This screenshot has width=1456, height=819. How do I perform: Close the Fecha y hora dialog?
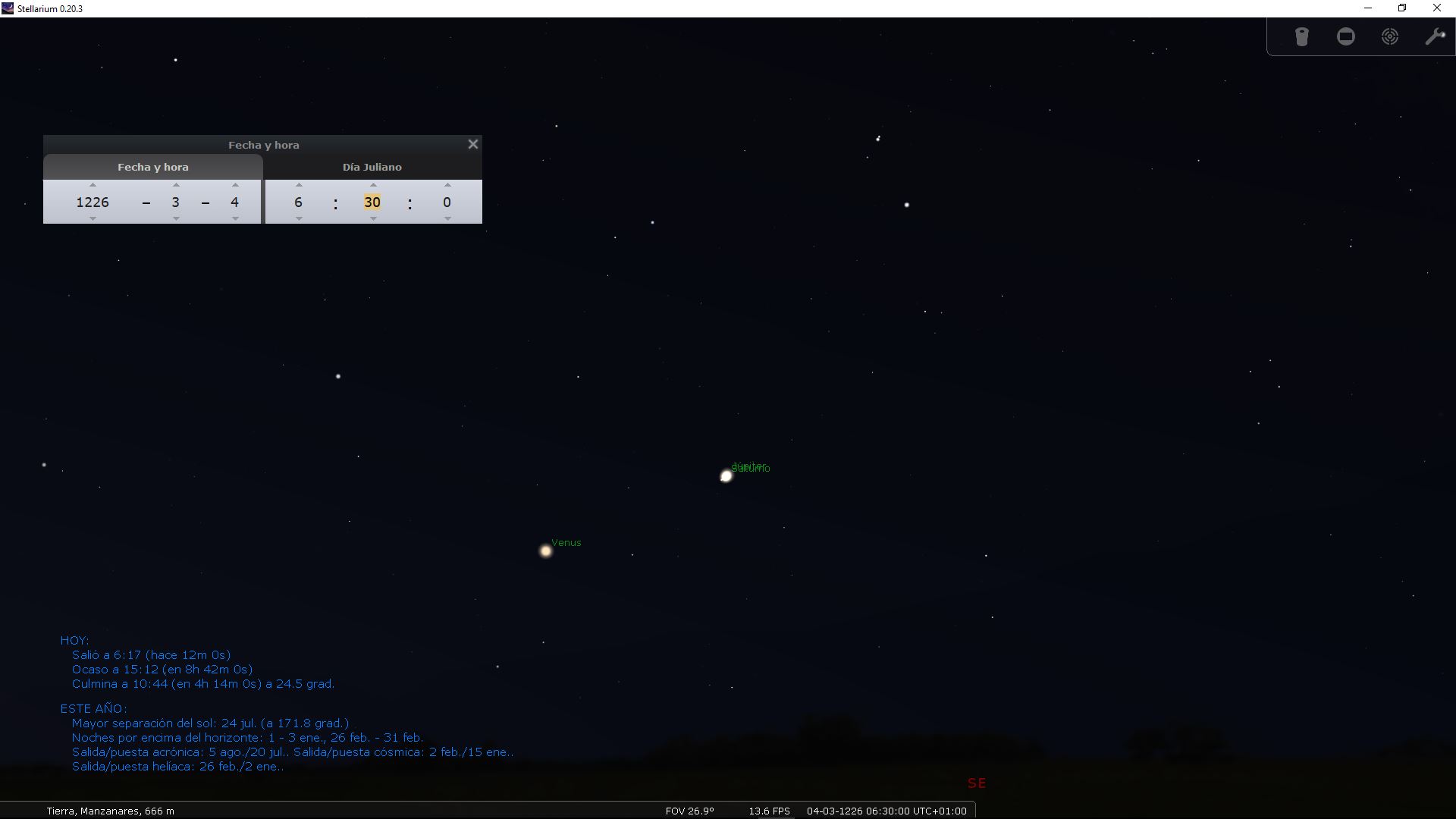click(472, 144)
